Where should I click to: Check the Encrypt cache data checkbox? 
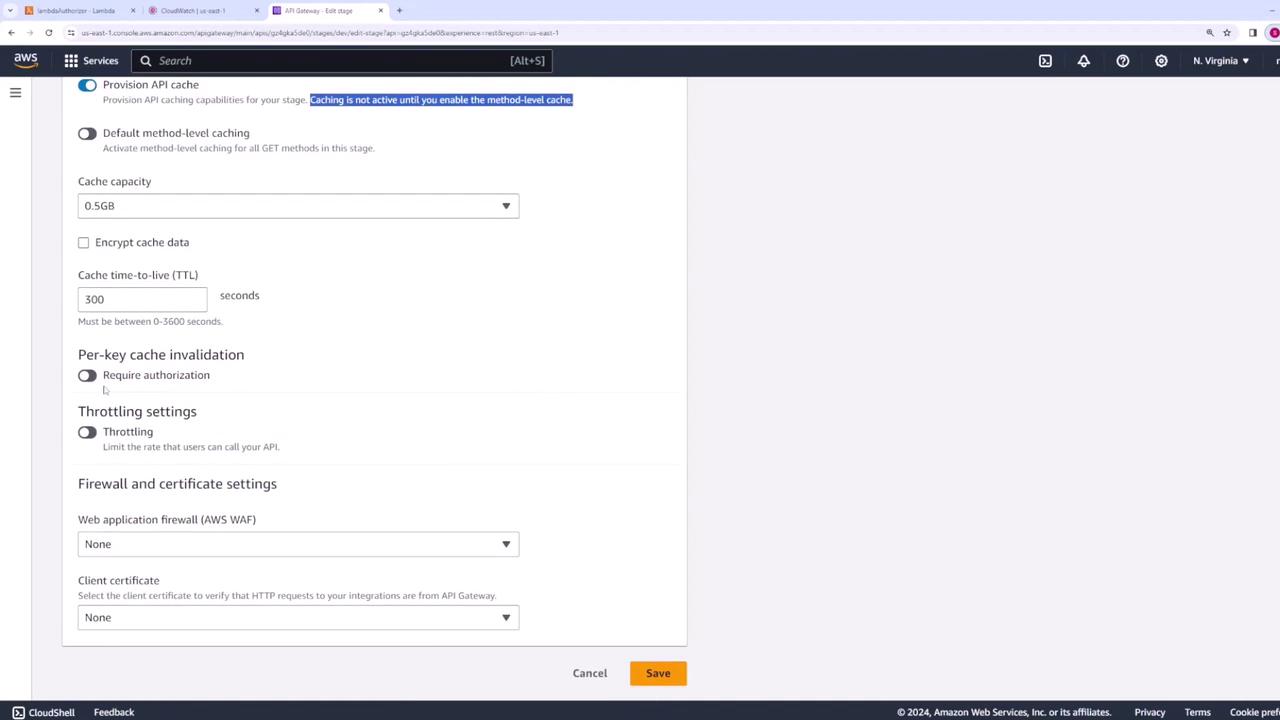point(84,242)
